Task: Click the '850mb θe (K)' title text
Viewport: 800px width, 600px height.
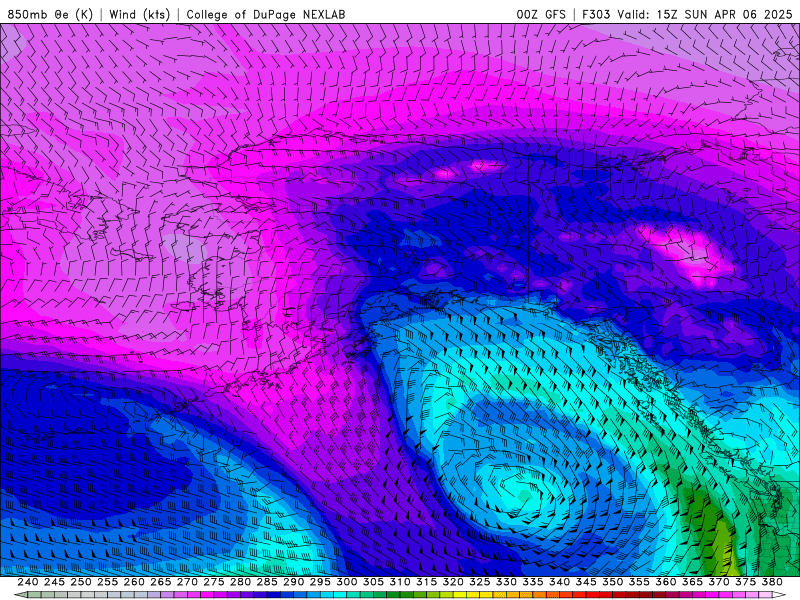Action: click(x=50, y=14)
